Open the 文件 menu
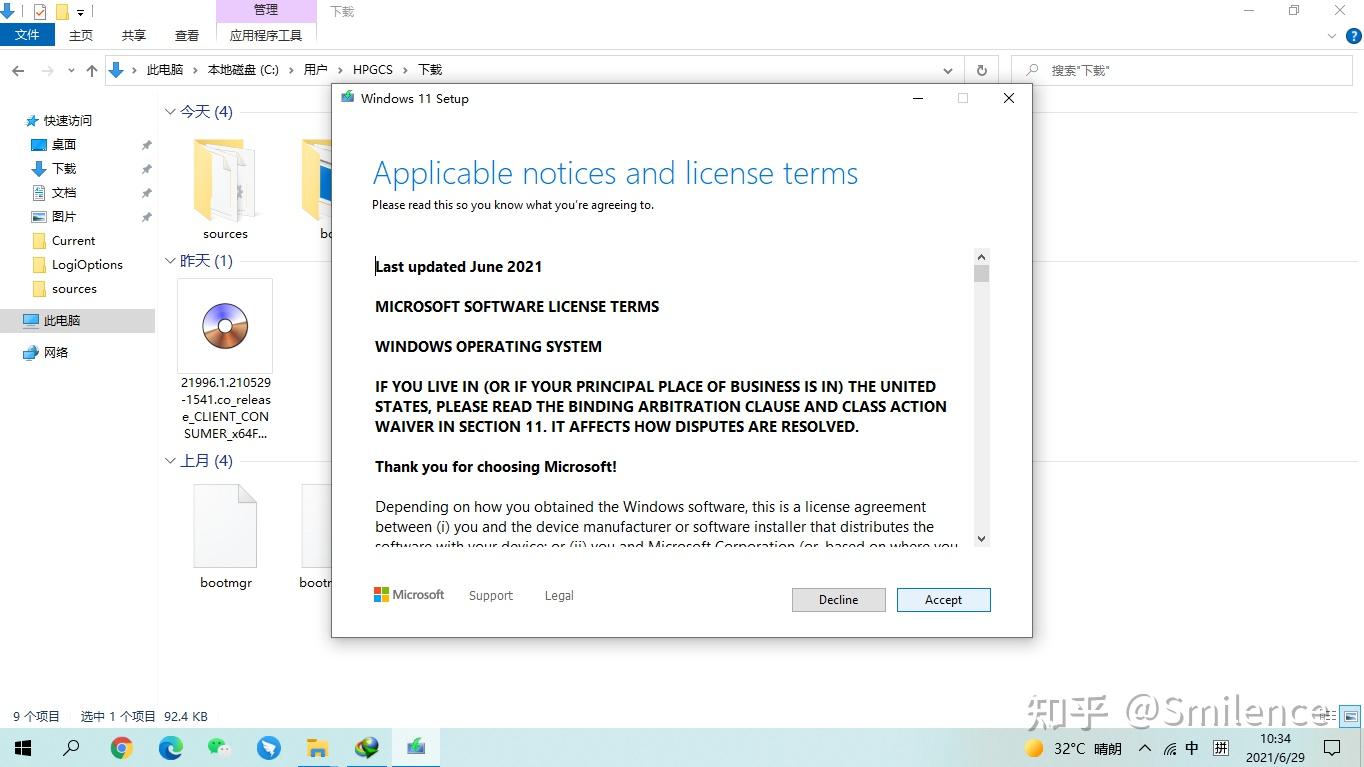 click(x=27, y=35)
